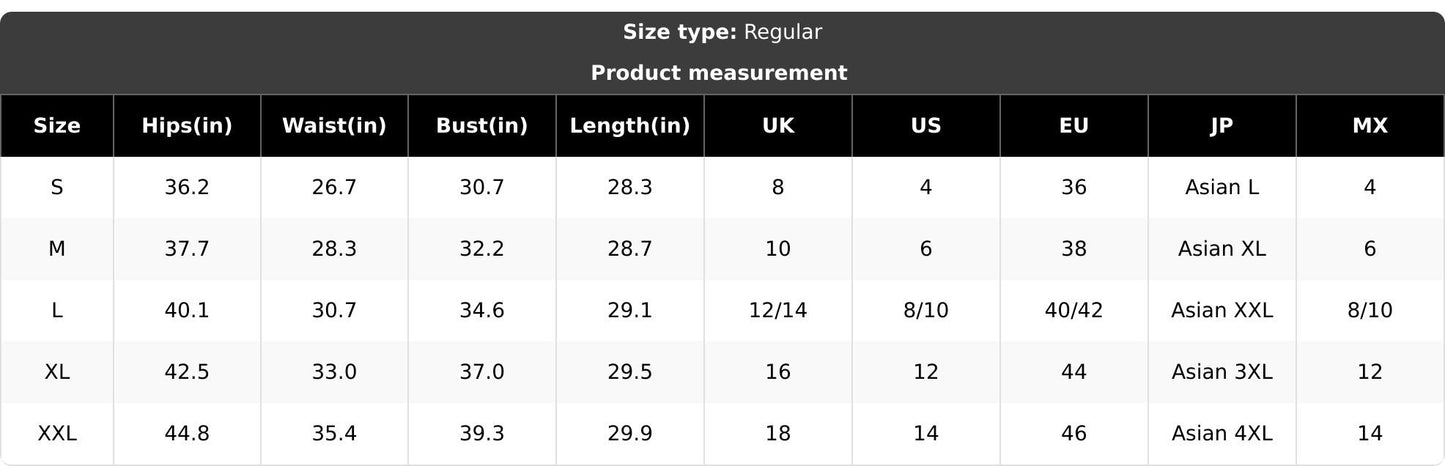Click the Size column header

click(x=57, y=126)
